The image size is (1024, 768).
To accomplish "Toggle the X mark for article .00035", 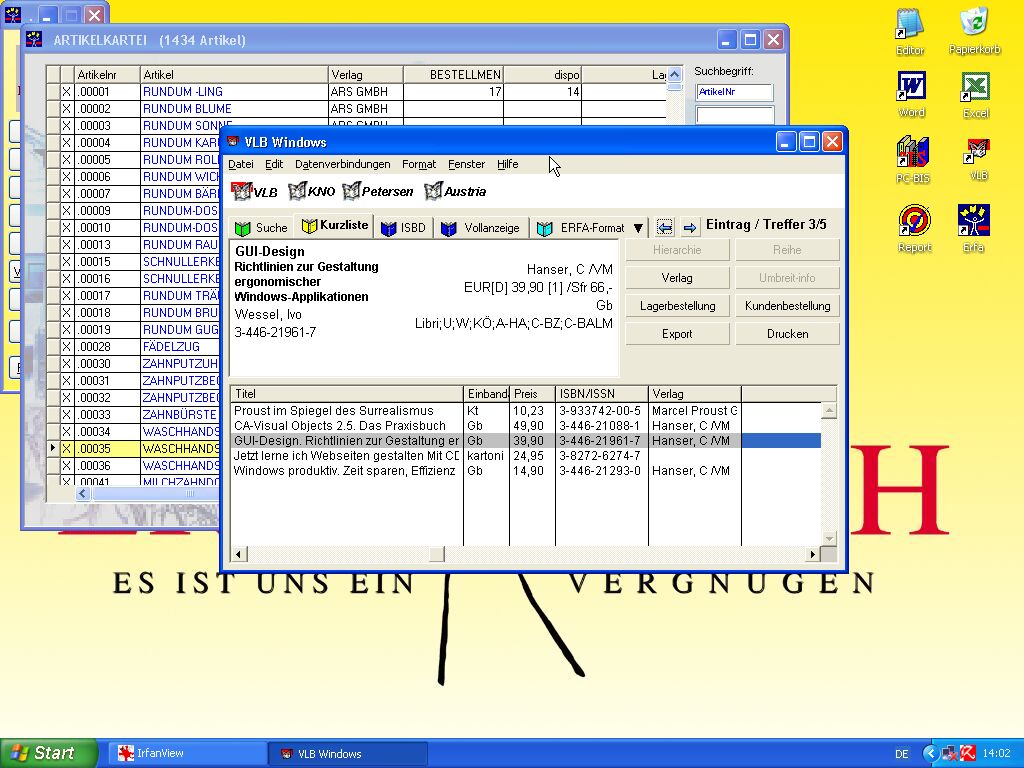I will point(66,449).
